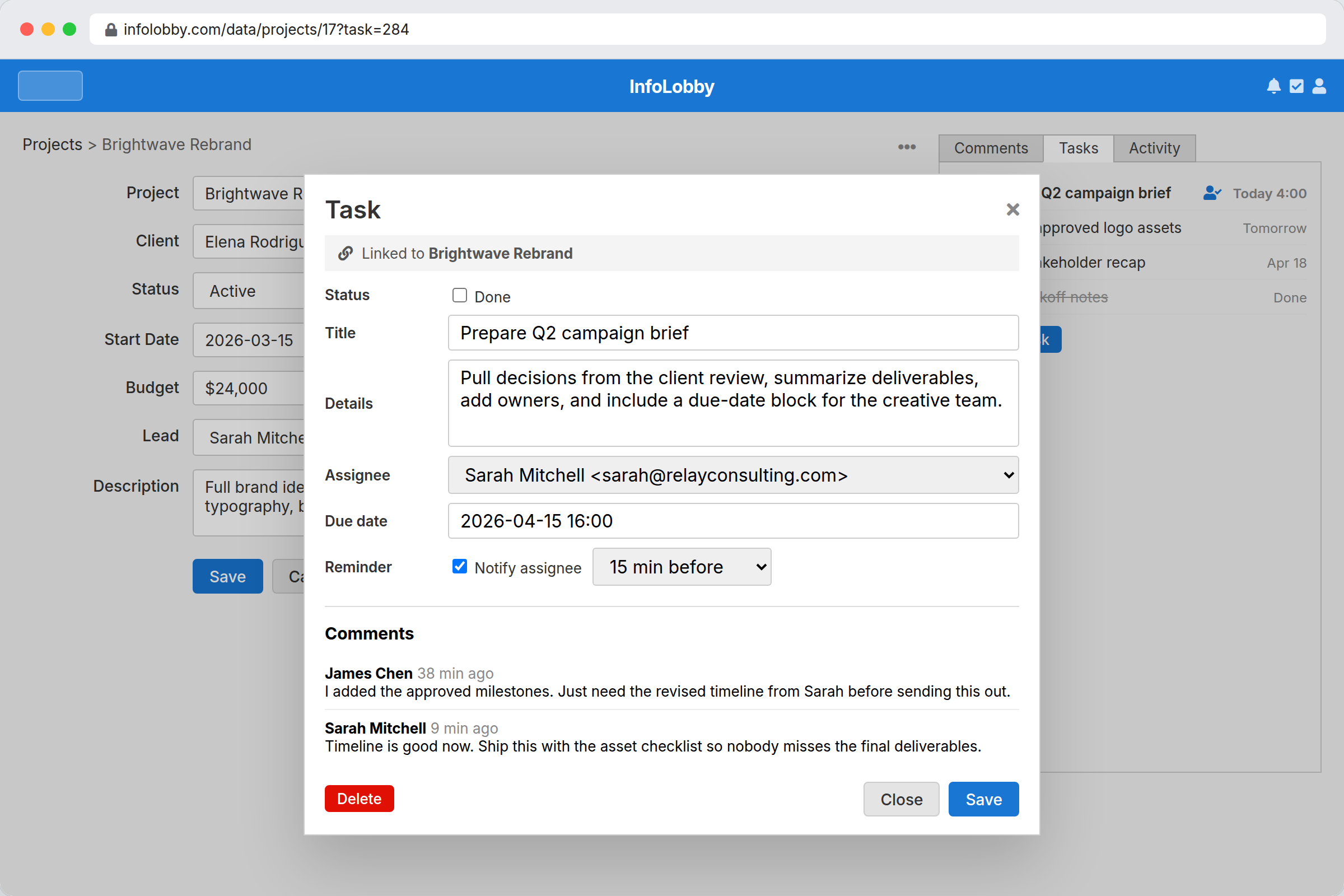Open the Brightwave Rebrand linked record

pos(500,253)
